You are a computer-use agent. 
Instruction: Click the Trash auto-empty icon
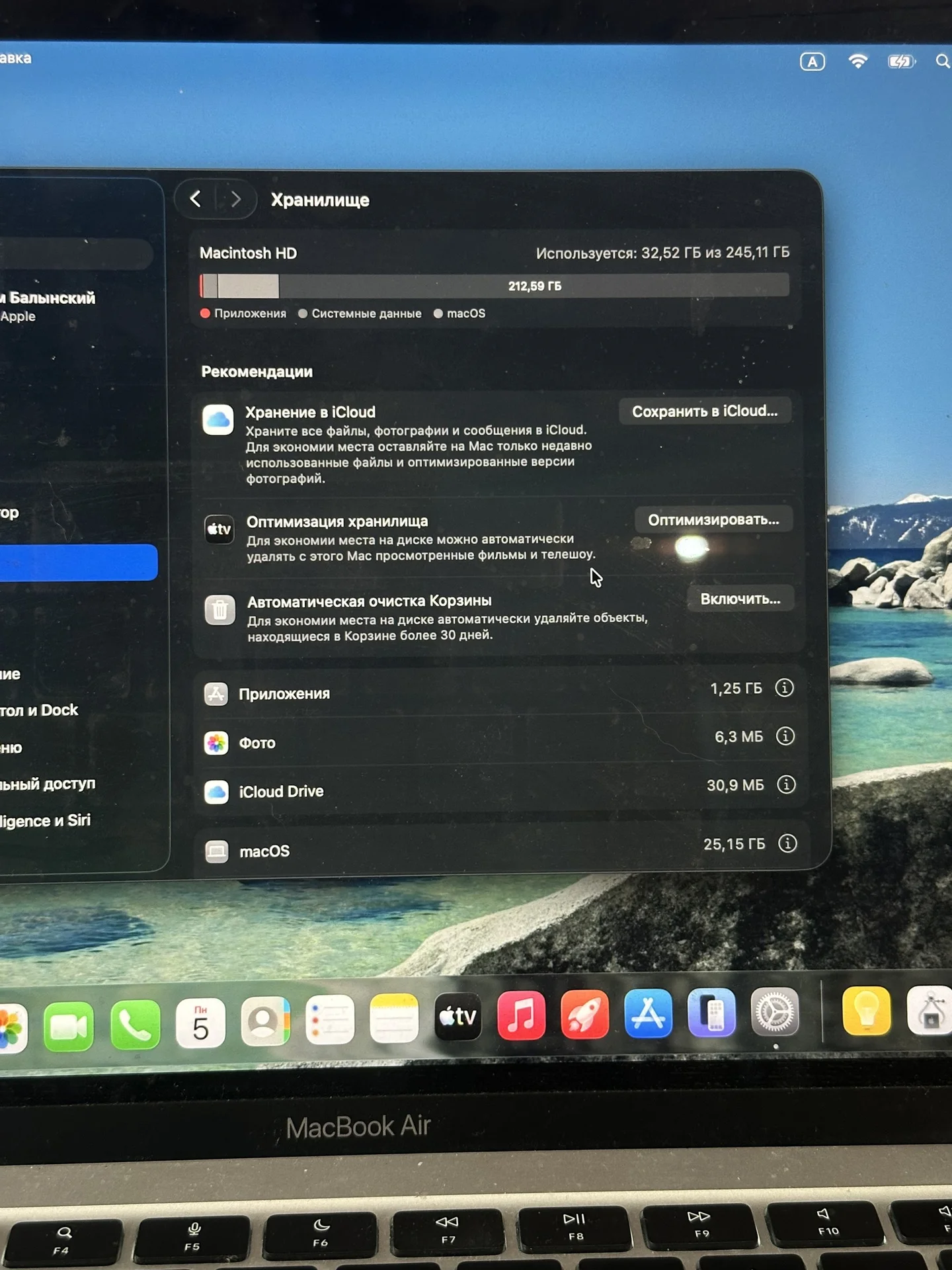(219, 610)
